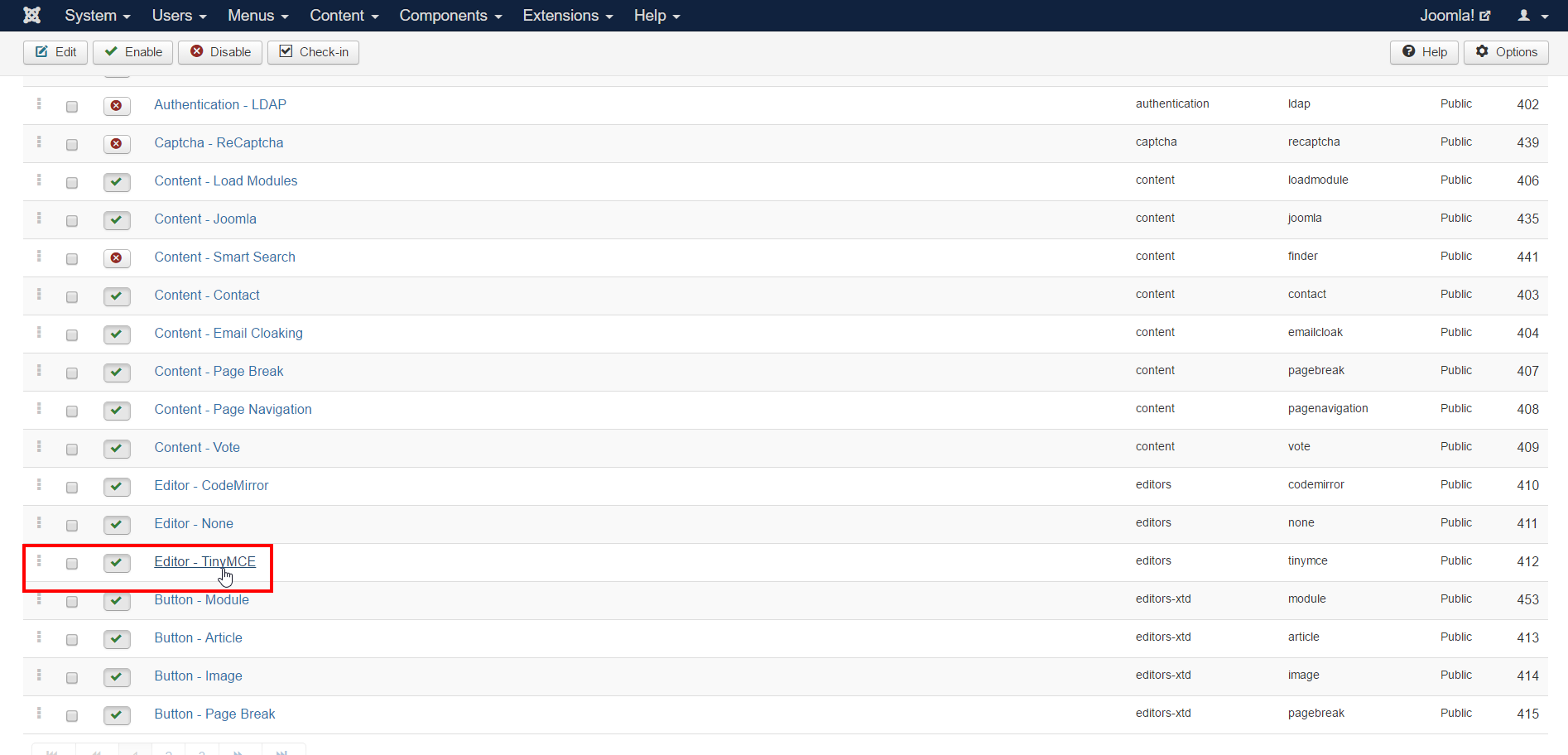The width and height of the screenshot is (1568, 755).
Task: Grab drag handle for Content - Vote row
Action: coord(39,446)
